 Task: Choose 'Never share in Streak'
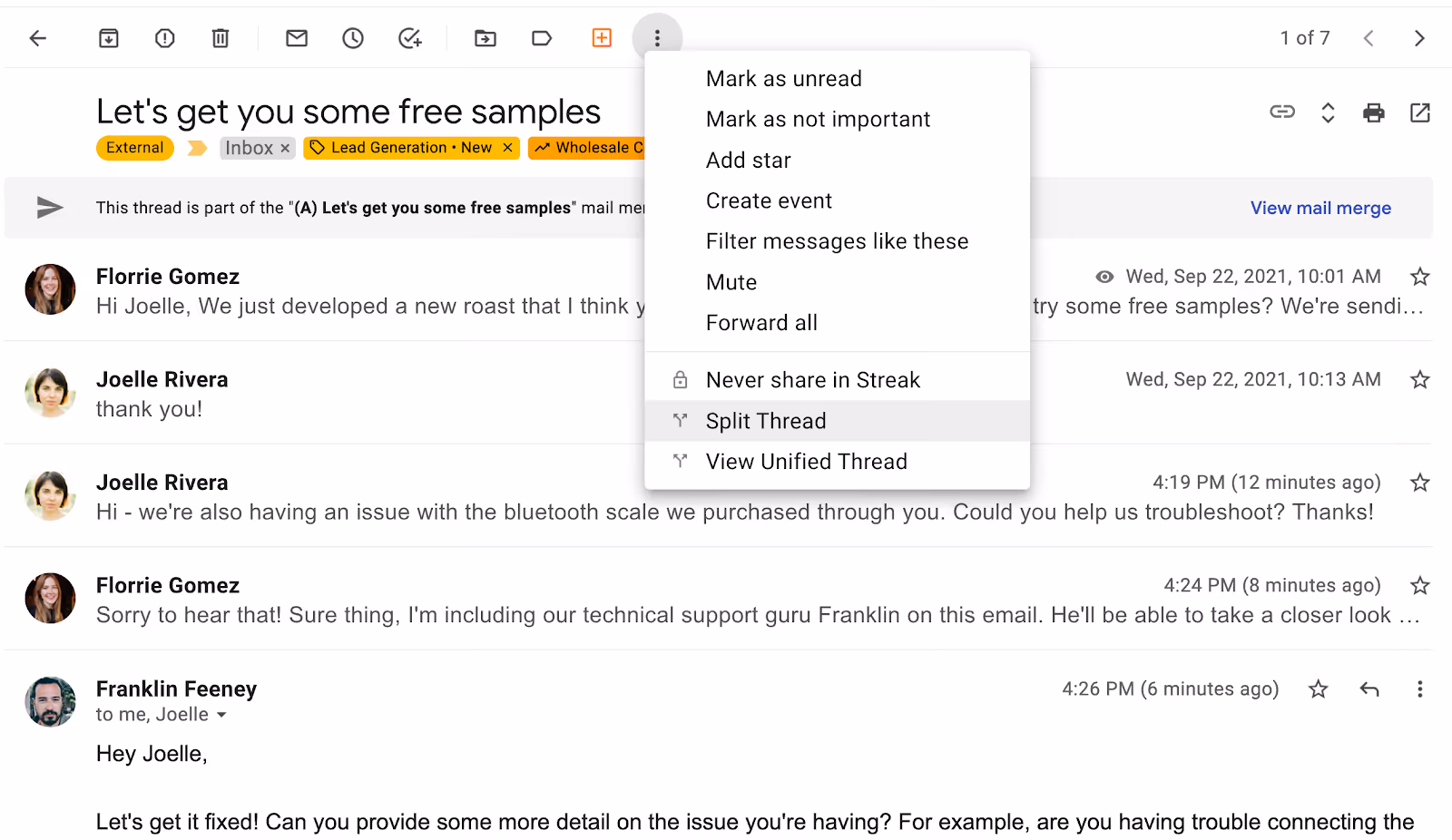837,380
